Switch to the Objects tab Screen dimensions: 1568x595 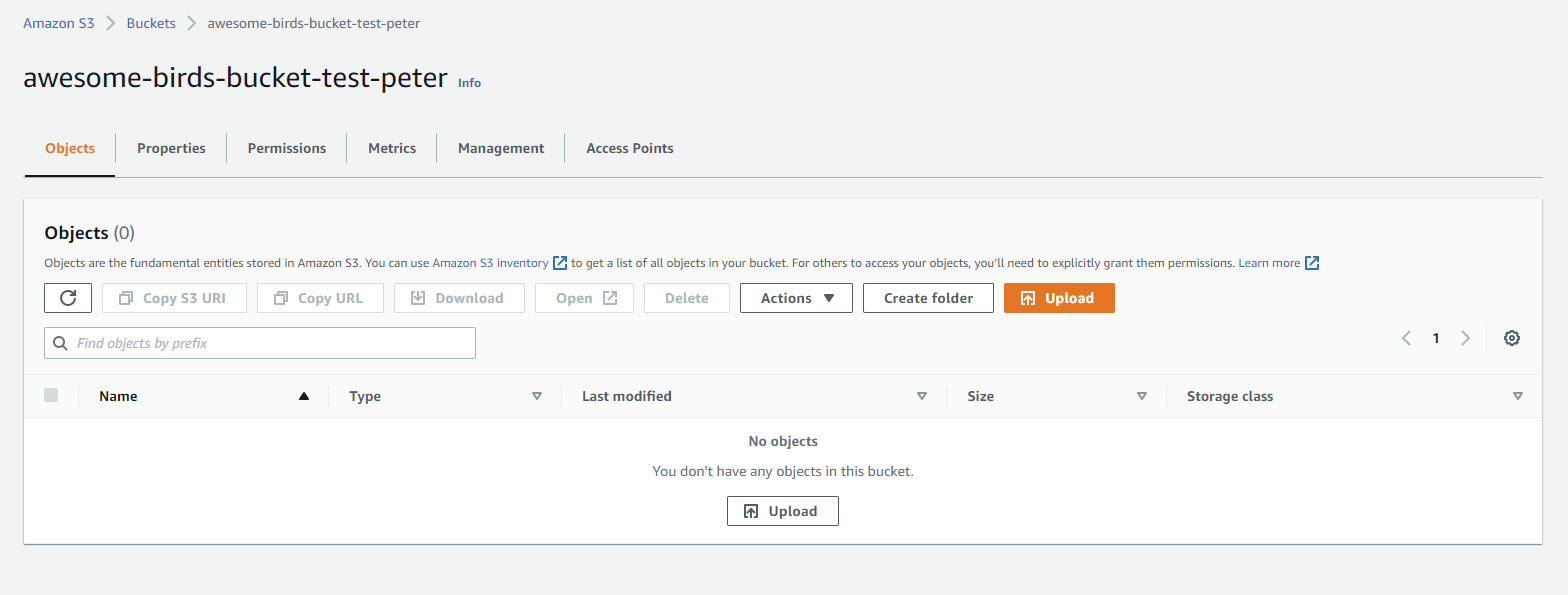70,148
